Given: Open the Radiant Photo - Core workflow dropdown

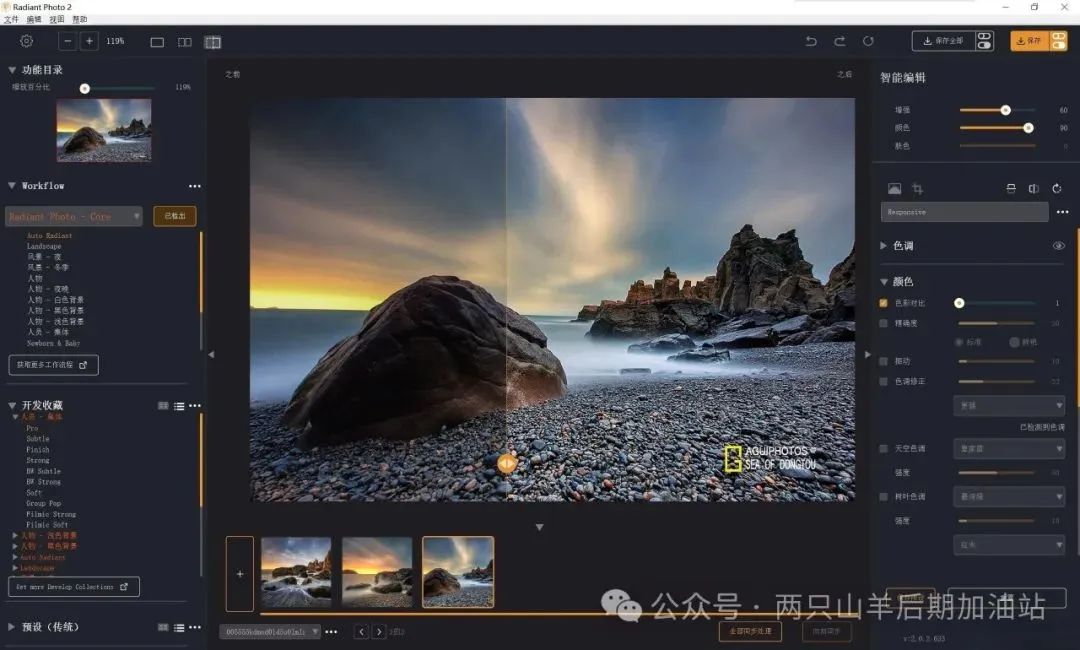Looking at the screenshot, I should (x=74, y=216).
